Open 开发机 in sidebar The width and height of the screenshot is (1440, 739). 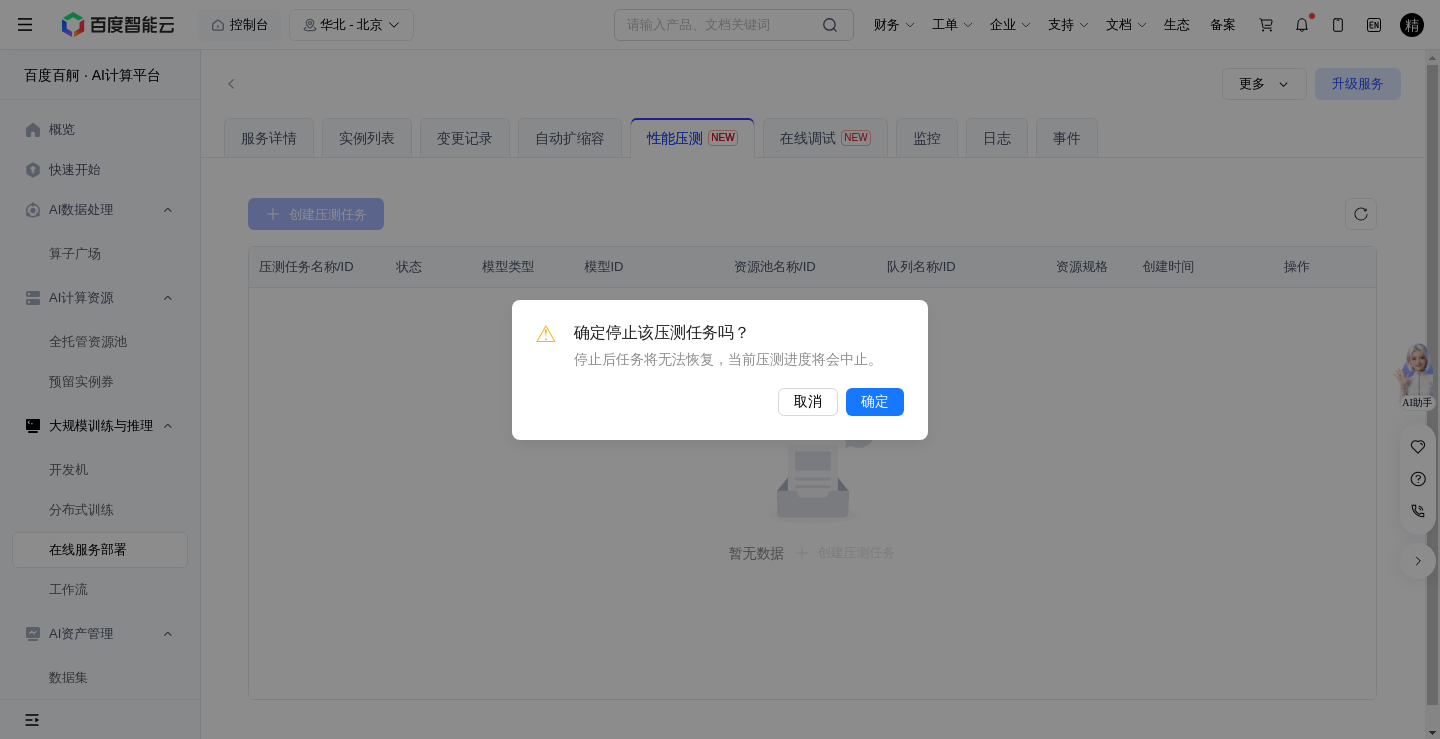click(69, 470)
